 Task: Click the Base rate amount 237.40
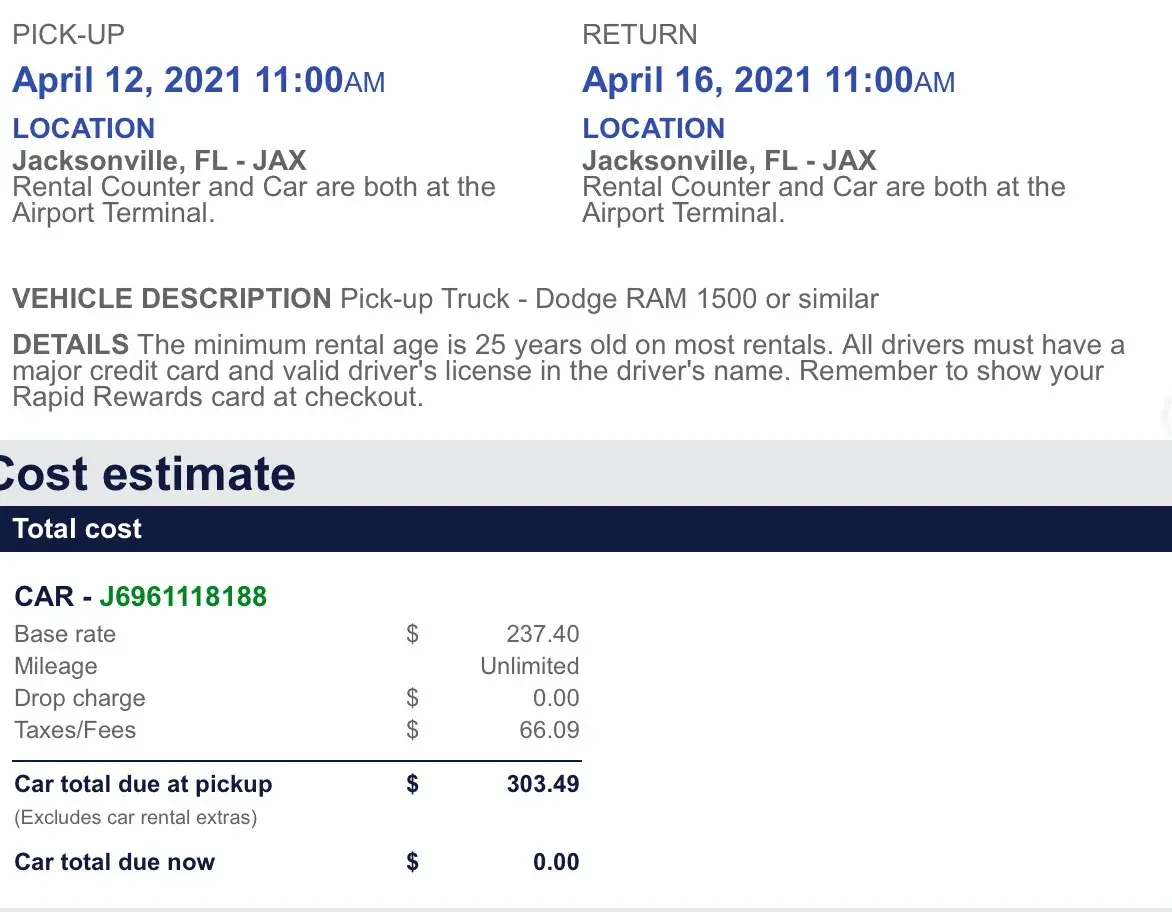coord(542,634)
